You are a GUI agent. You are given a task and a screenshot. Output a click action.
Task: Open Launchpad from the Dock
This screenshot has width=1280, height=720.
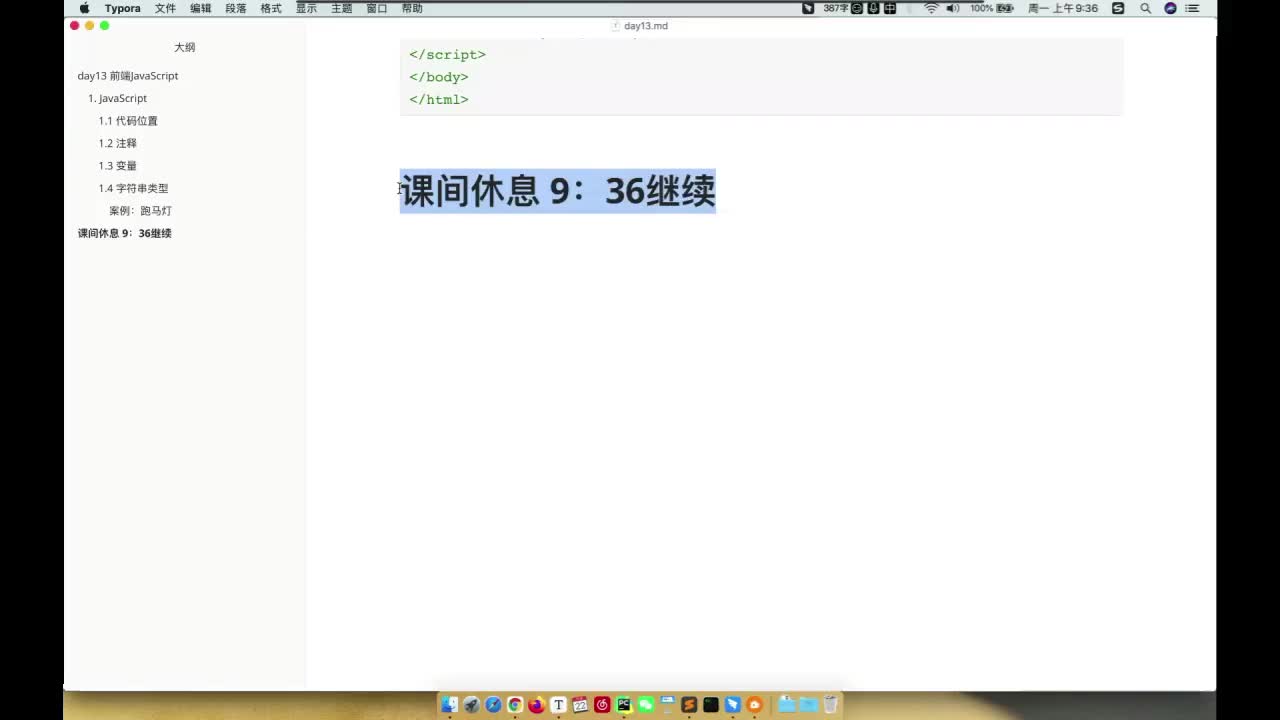click(472, 705)
